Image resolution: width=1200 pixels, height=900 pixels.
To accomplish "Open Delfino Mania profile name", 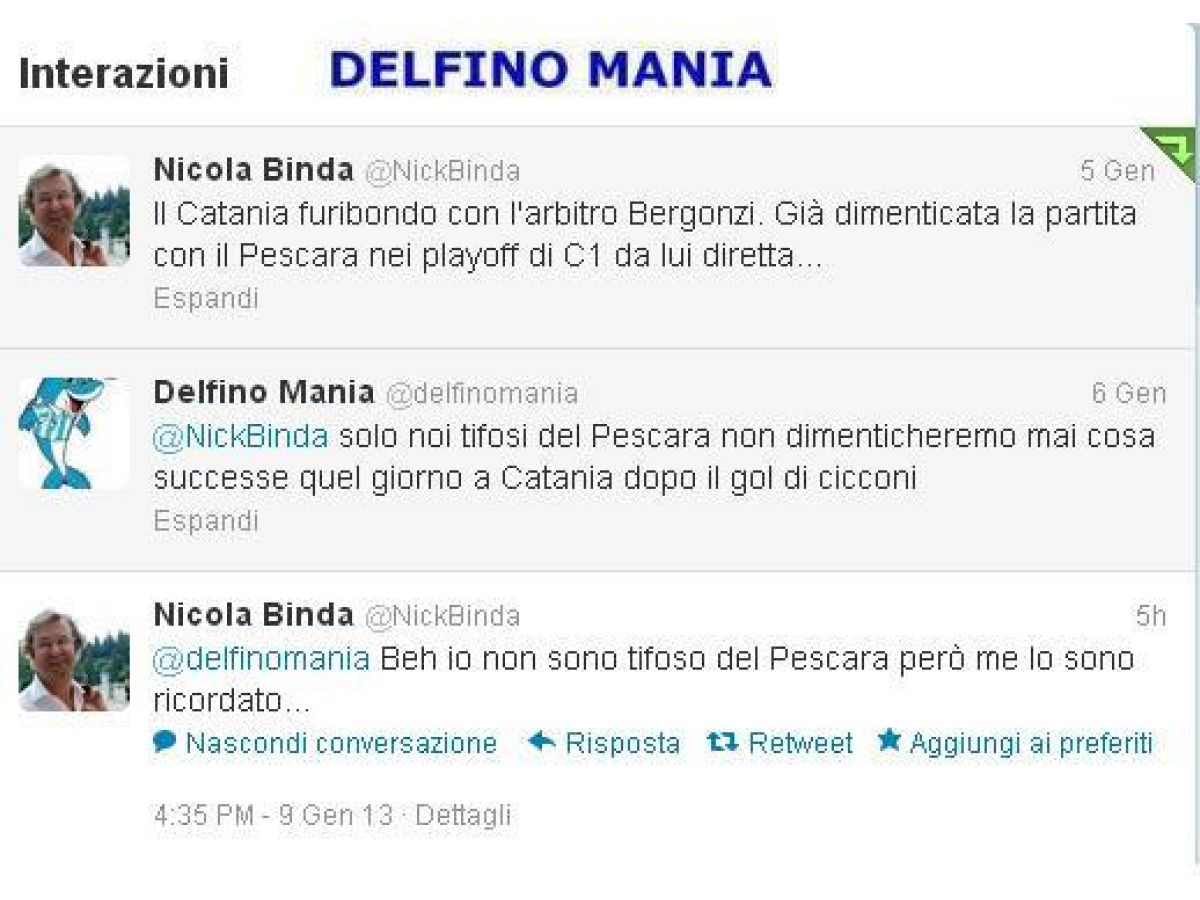I will [264, 392].
